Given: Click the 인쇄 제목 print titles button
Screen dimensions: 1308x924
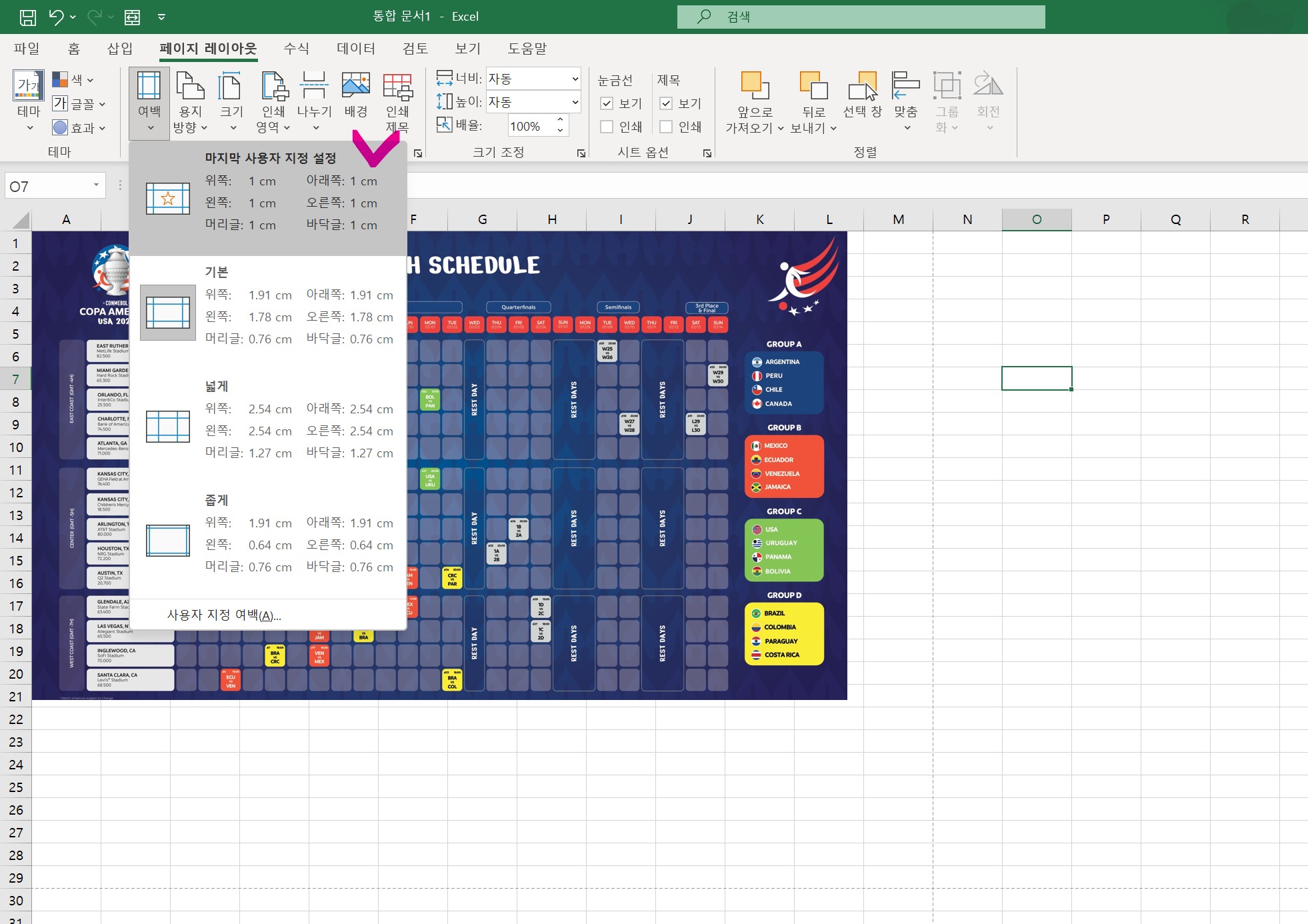Looking at the screenshot, I should coord(397,102).
